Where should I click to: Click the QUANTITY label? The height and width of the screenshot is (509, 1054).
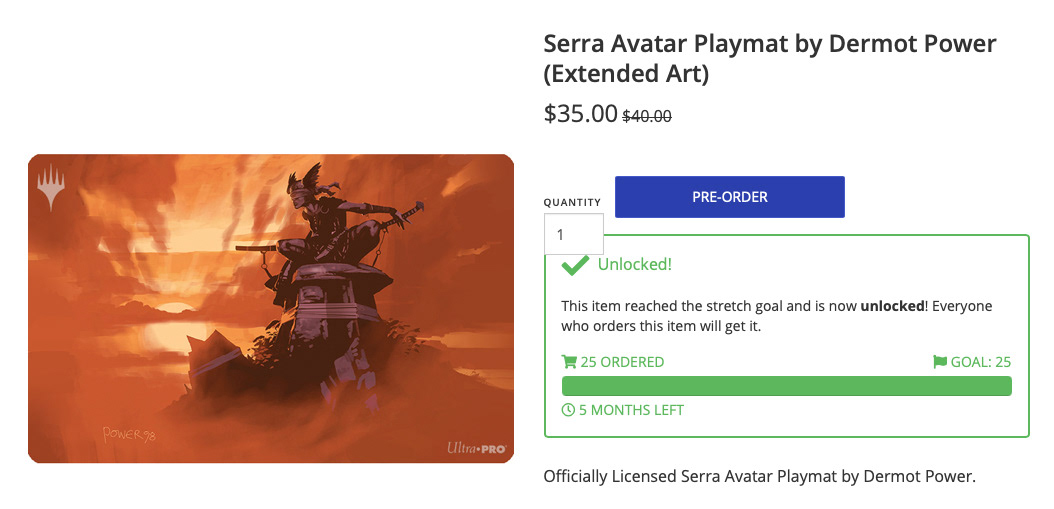point(572,202)
